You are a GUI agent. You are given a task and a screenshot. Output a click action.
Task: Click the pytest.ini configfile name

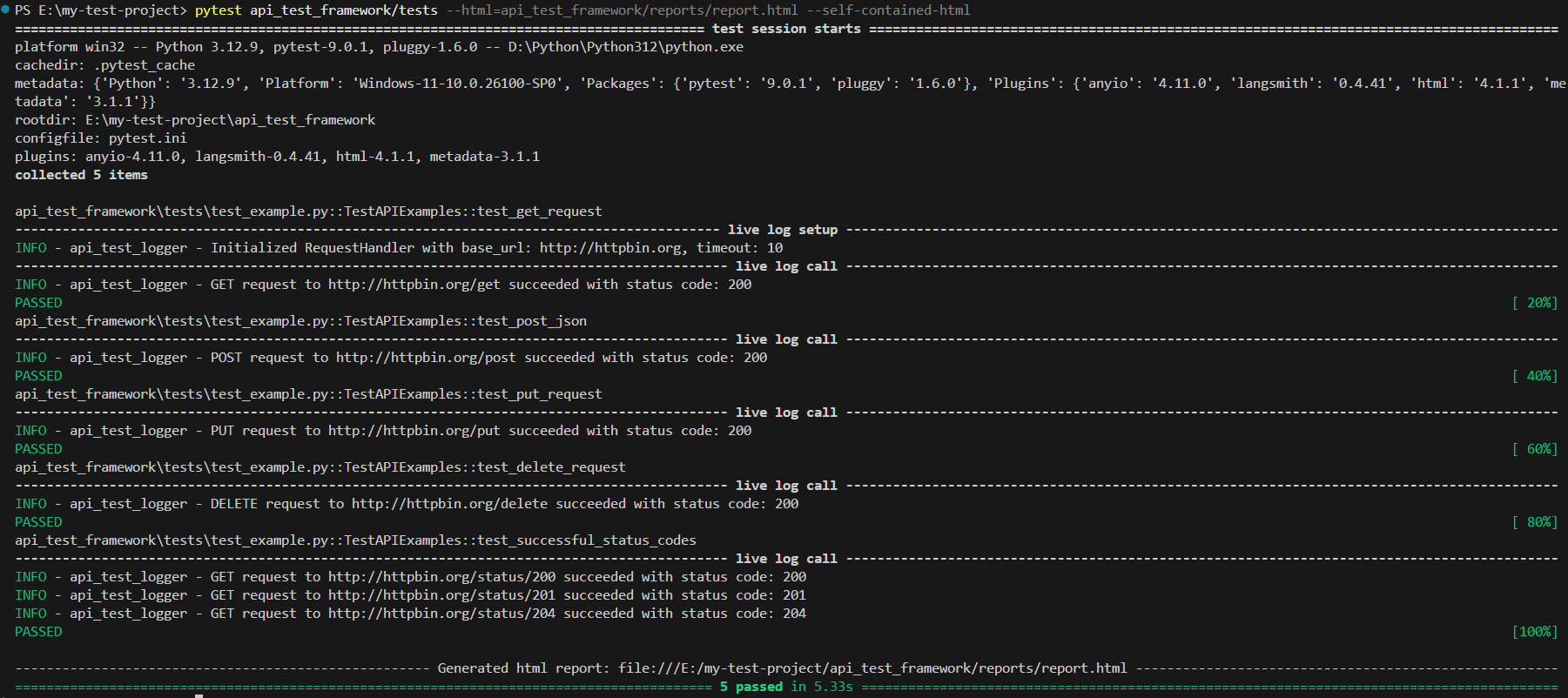147,138
